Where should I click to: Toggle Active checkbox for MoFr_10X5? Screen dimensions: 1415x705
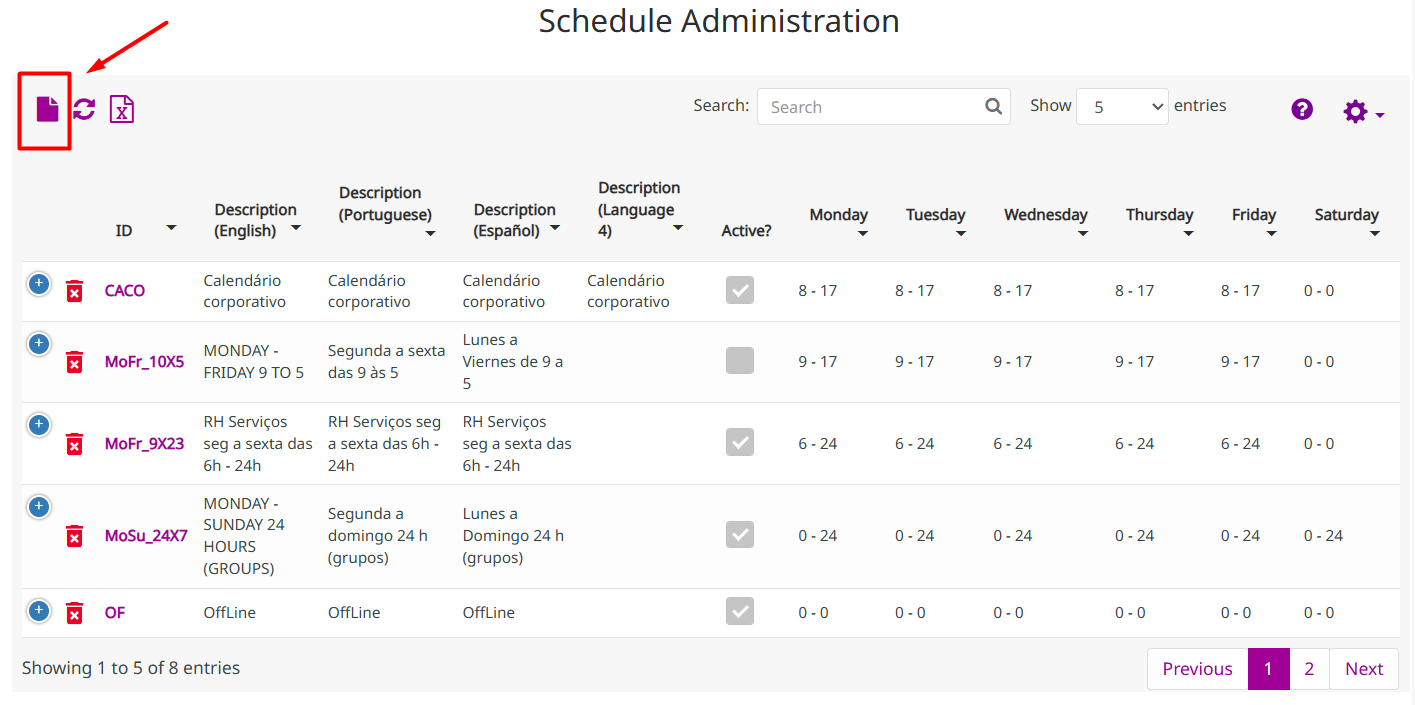[x=740, y=361]
